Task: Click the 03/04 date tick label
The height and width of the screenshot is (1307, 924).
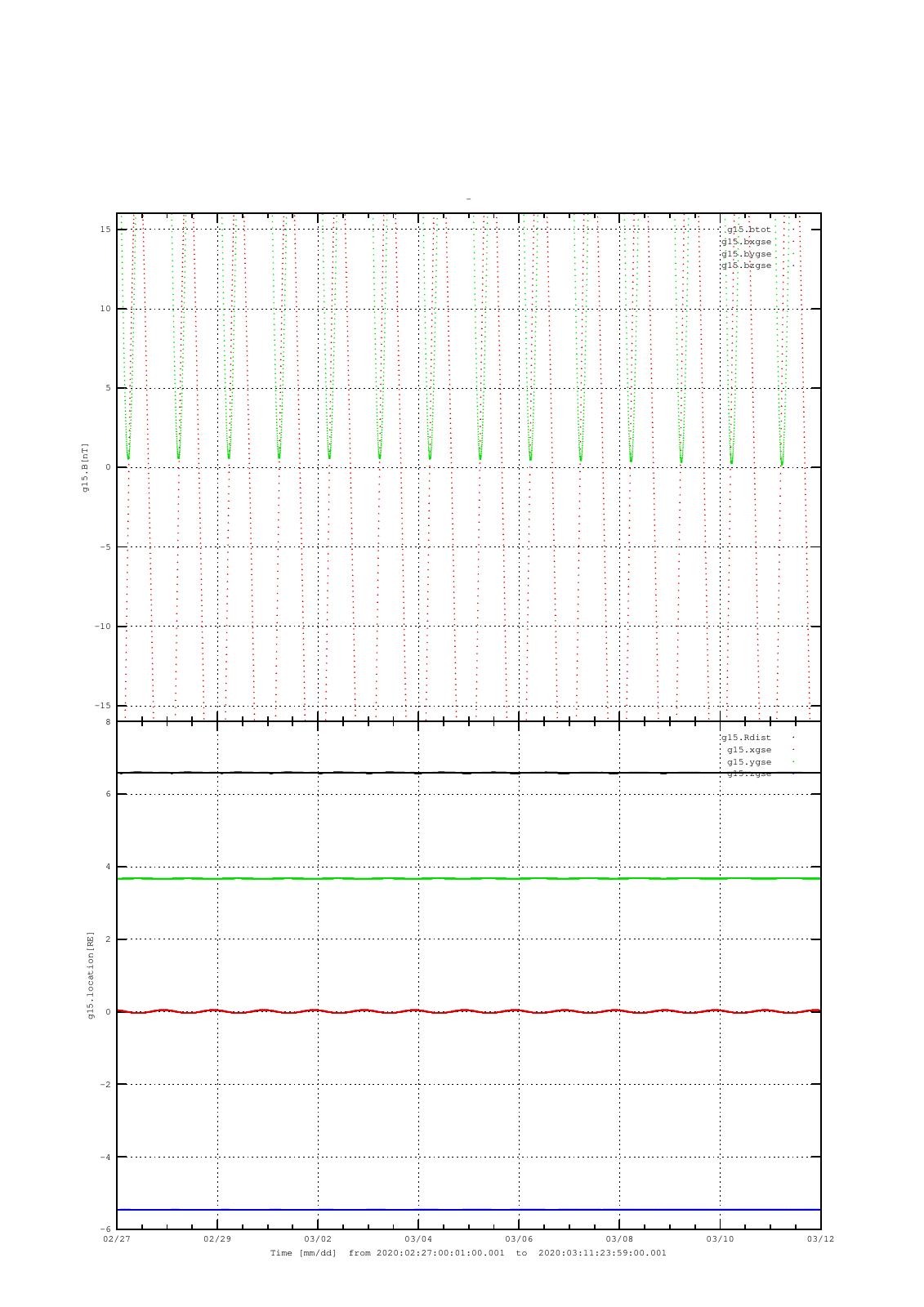Action: coord(418,1238)
